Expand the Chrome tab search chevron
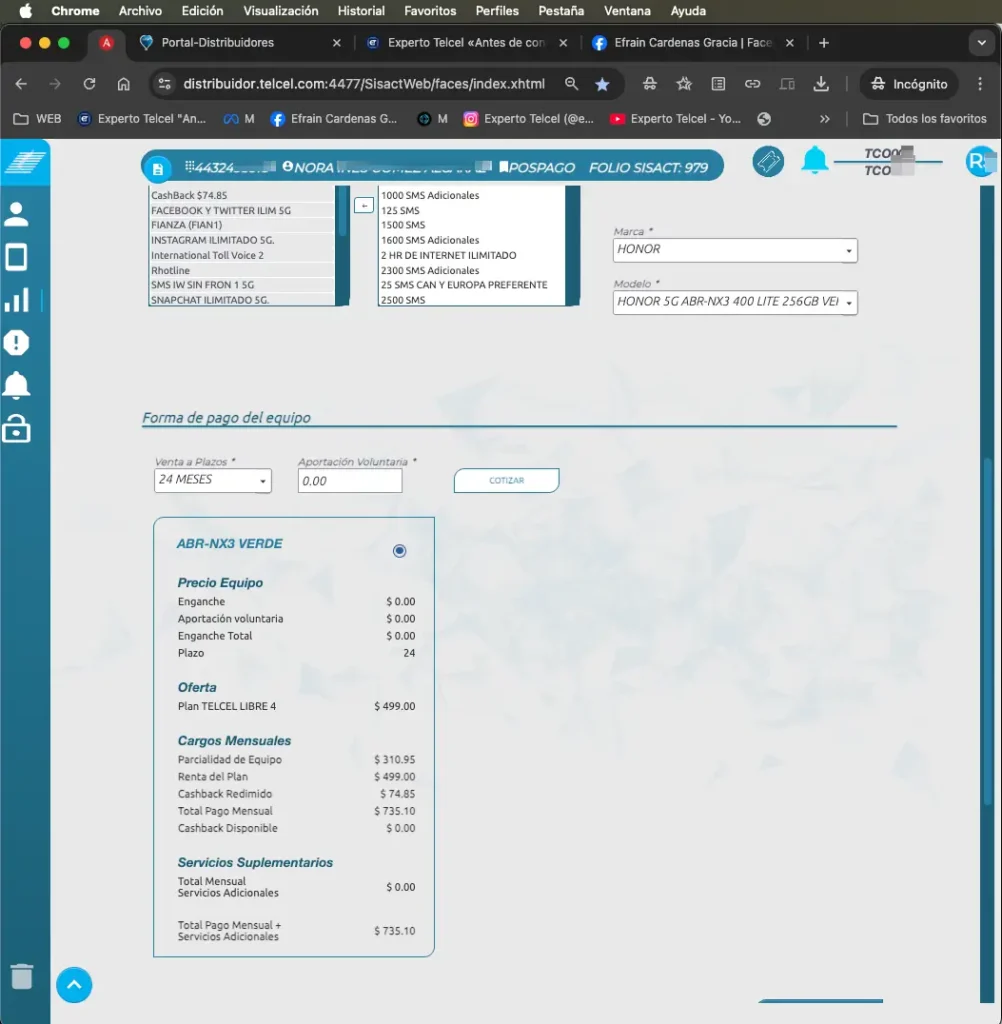 tap(981, 43)
